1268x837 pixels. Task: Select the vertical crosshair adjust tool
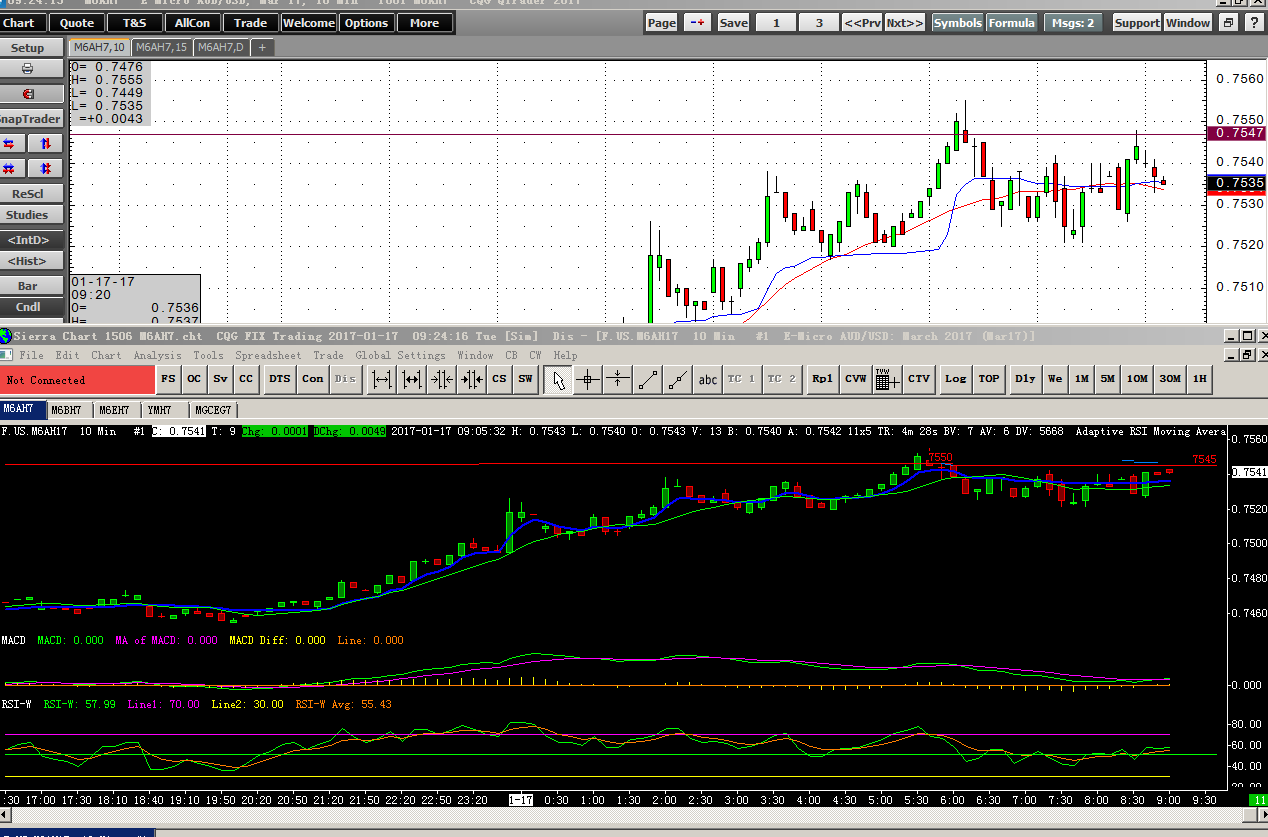coord(618,379)
